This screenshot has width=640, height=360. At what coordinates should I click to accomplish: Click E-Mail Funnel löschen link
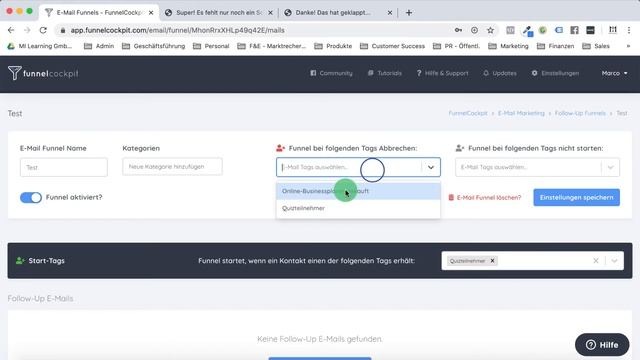click(485, 198)
